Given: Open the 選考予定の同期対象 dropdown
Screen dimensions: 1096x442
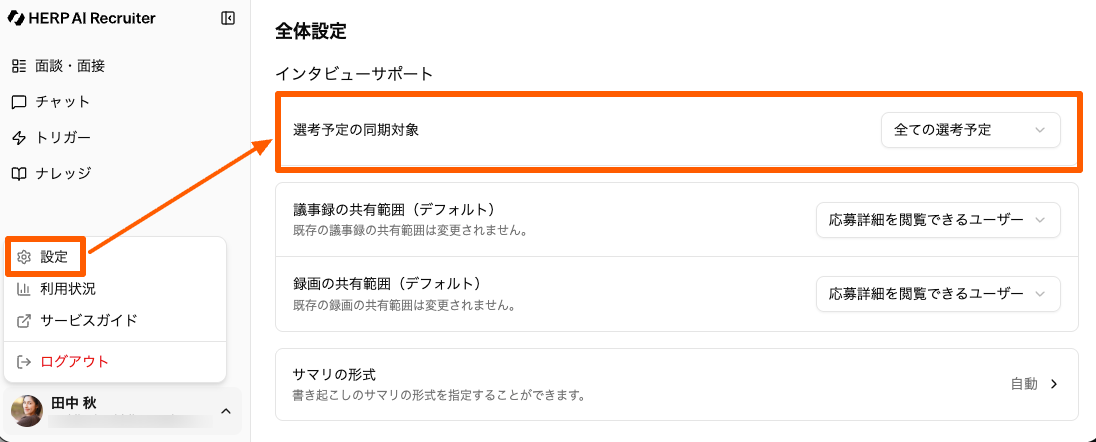Looking at the screenshot, I should 969,130.
